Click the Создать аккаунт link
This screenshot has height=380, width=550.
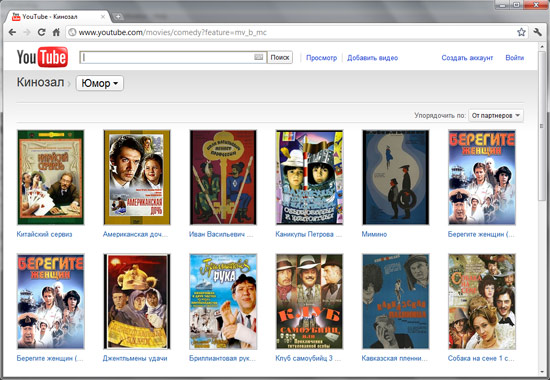(467, 58)
